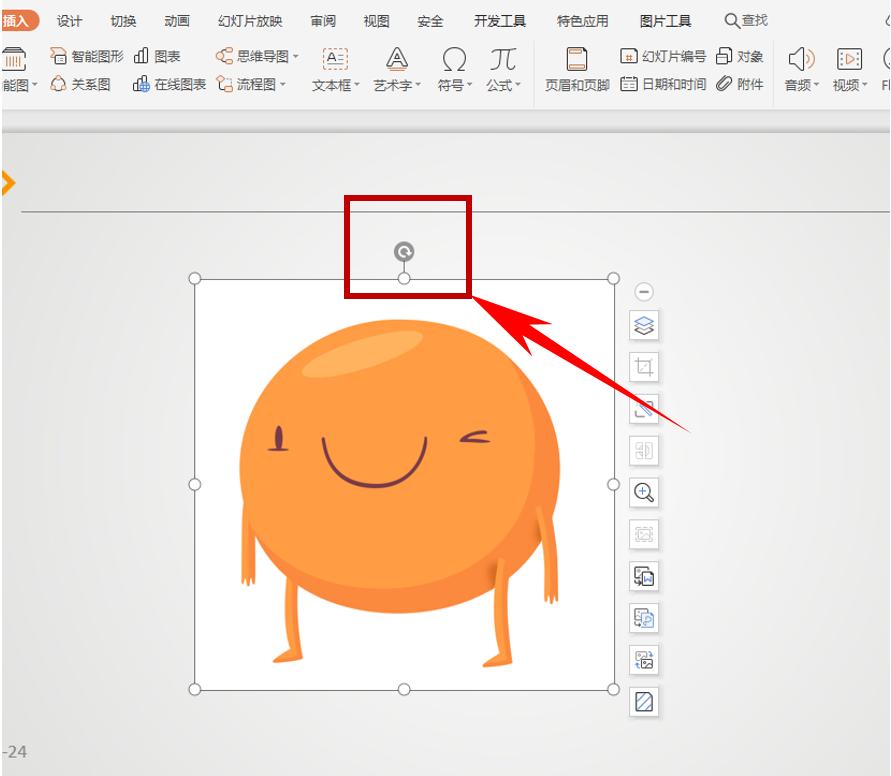Image resolution: width=891 pixels, height=776 pixels.
Task: Insert 日期和时间 date and time
Action: tap(663, 85)
